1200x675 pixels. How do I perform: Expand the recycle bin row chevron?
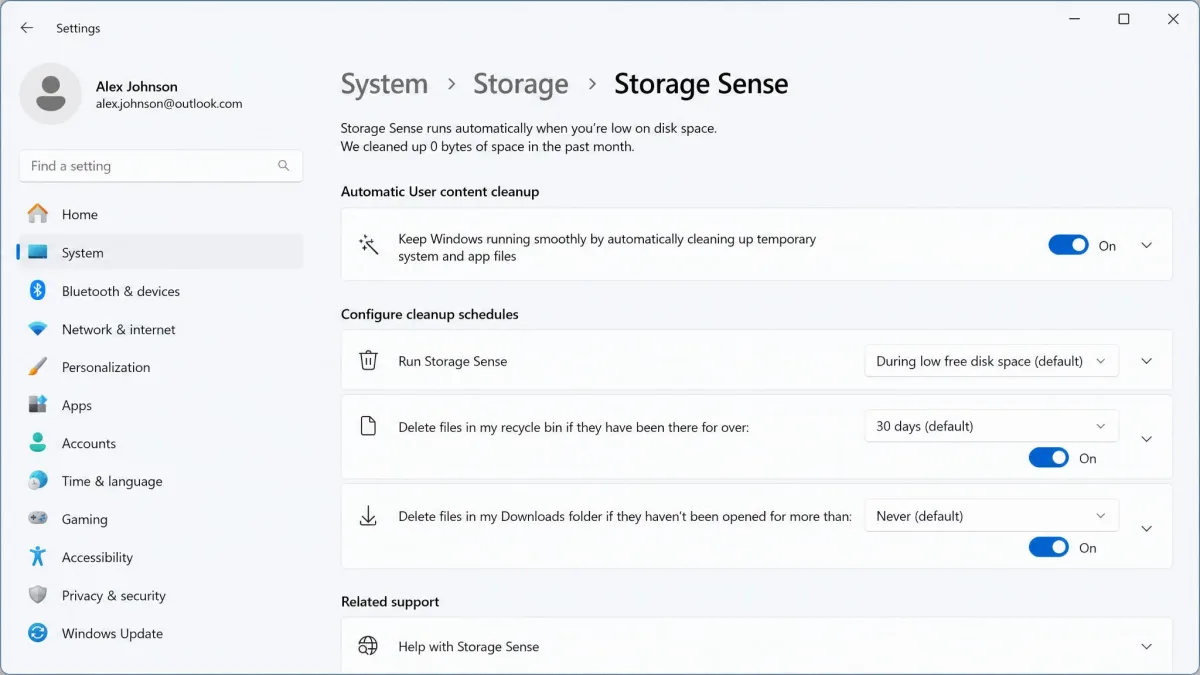(x=1147, y=439)
